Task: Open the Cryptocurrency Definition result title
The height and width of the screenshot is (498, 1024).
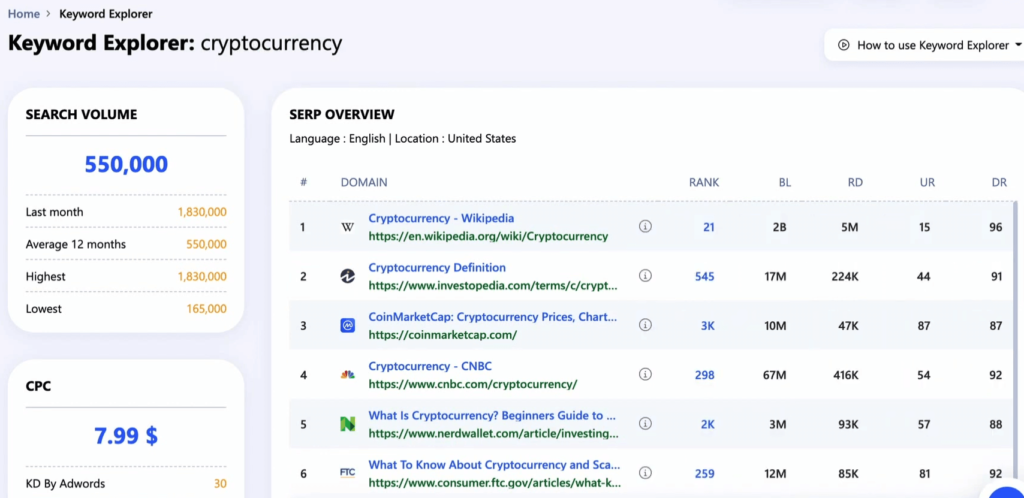Action: tap(437, 268)
